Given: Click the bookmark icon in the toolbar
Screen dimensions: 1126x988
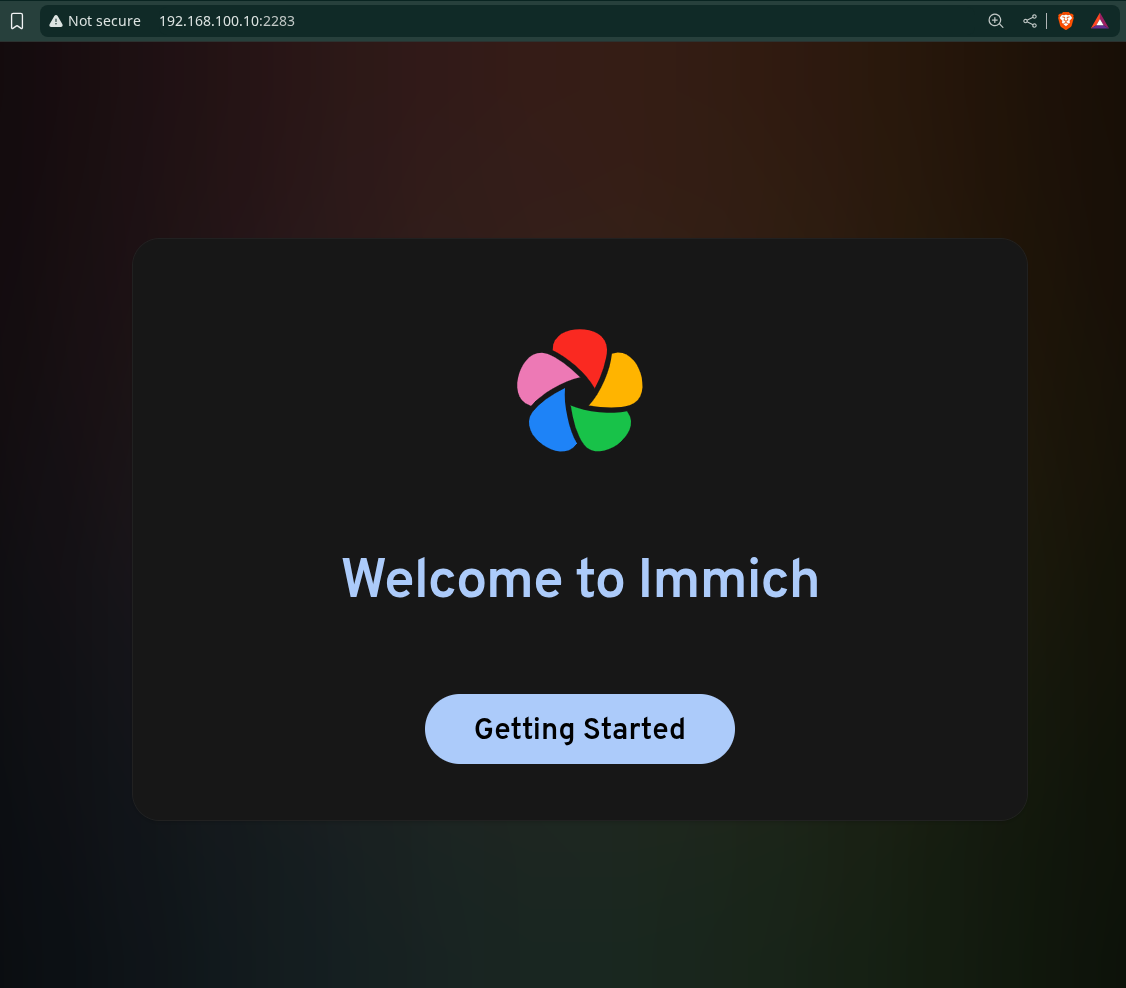Looking at the screenshot, I should [17, 21].
